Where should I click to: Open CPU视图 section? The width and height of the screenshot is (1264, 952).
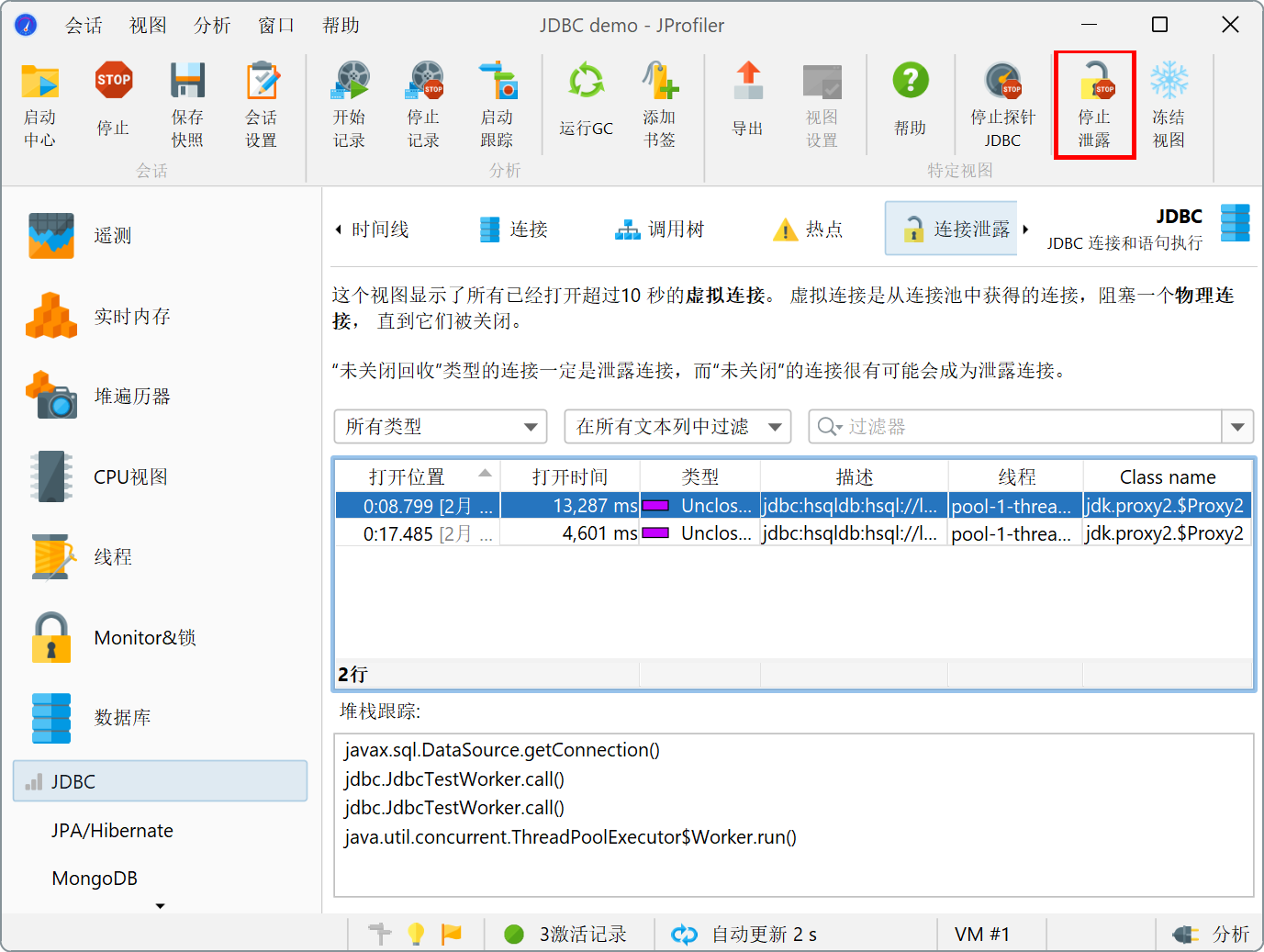[161, 477]
